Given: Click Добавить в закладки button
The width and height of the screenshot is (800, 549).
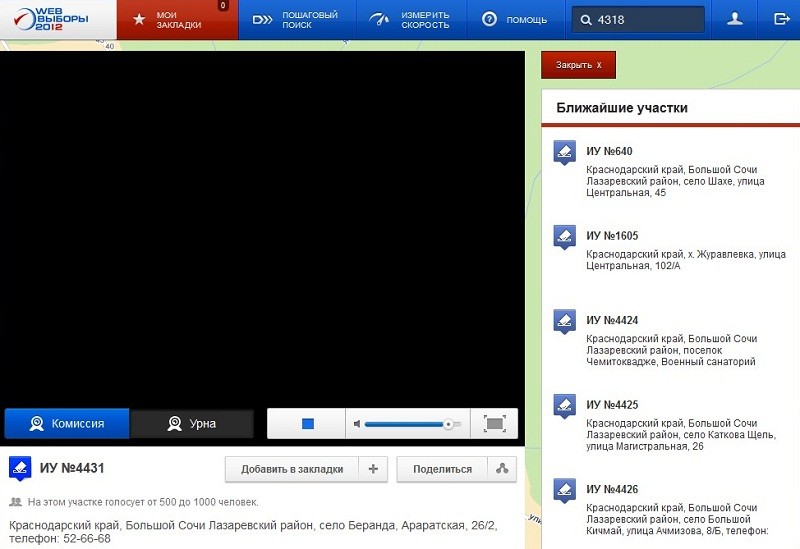Looking at the screenshot, I should [291, 469].
